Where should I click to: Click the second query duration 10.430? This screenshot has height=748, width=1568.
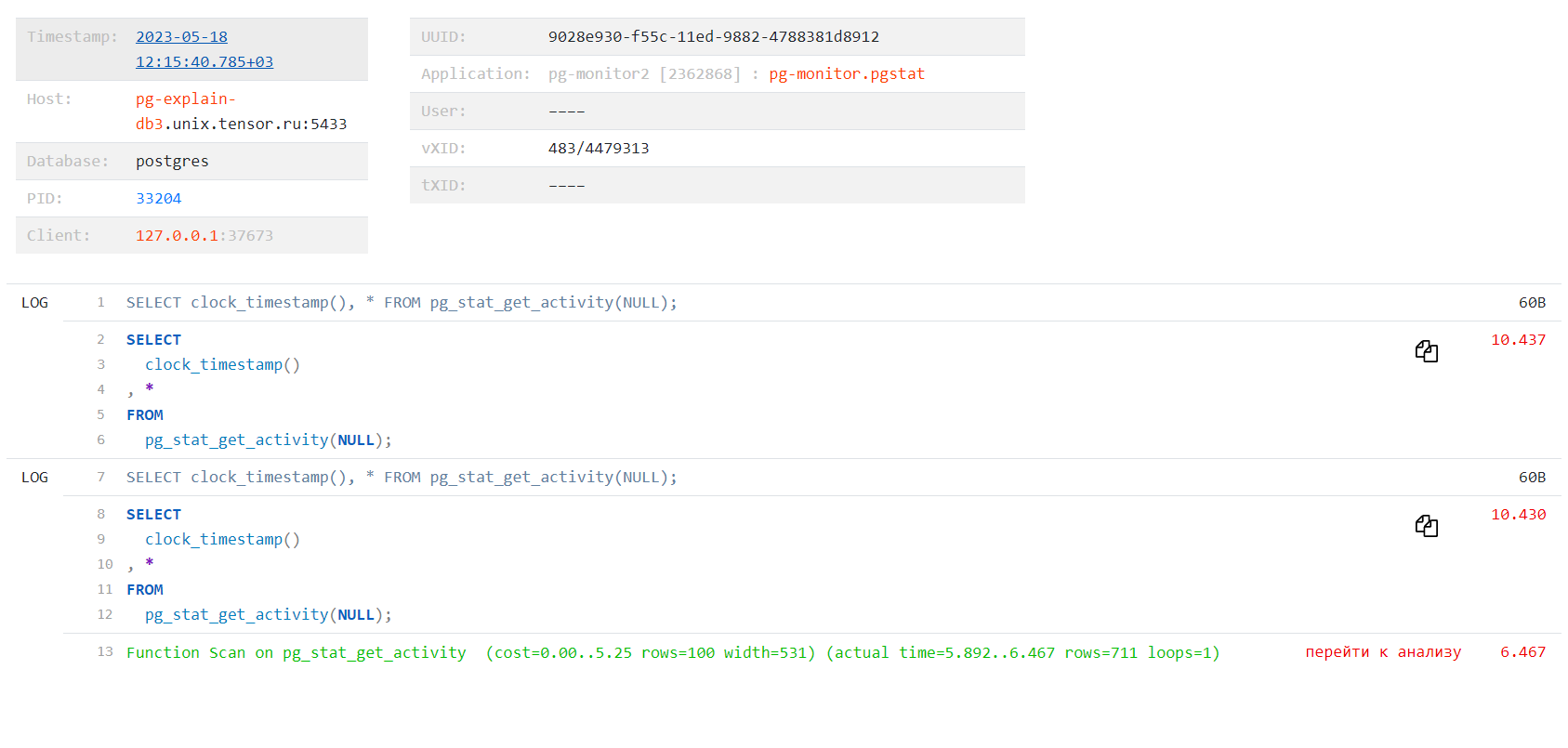tap(1517, 515)
